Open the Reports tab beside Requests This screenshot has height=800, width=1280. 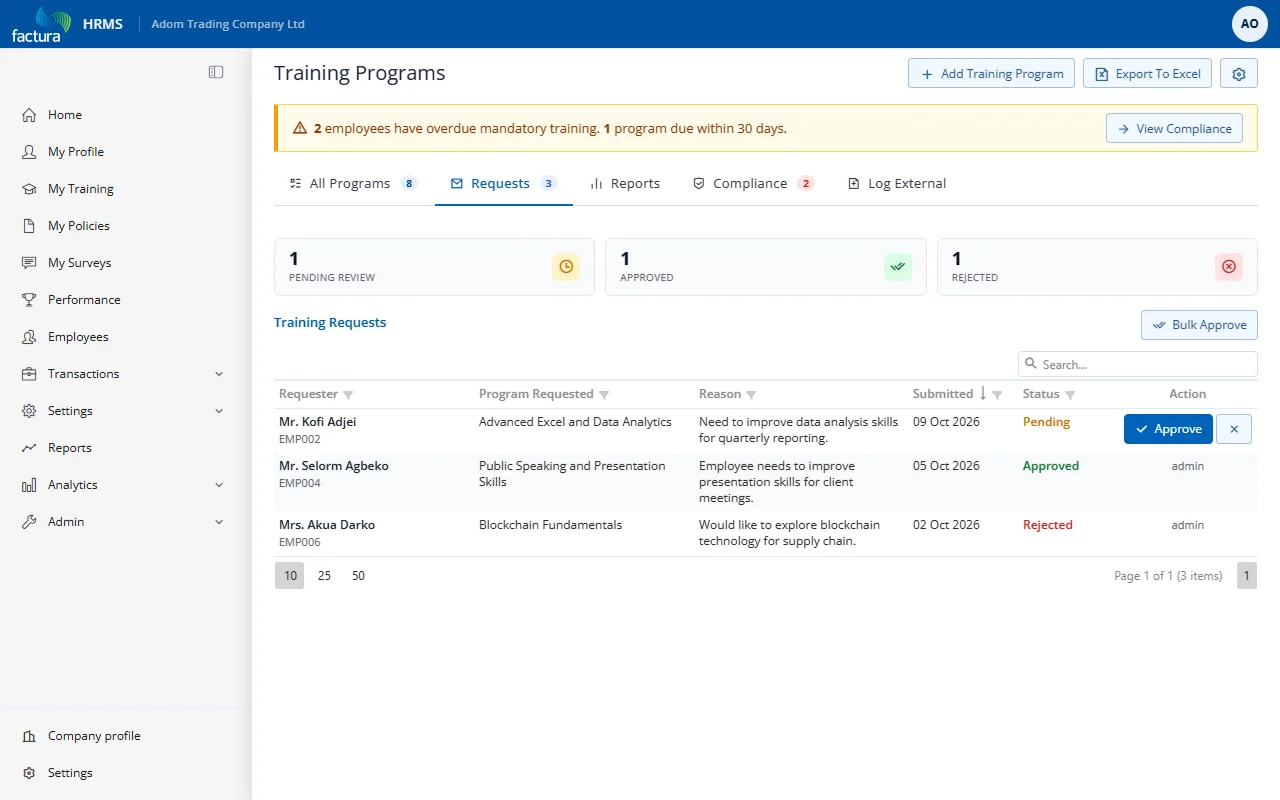pyautogui.click(x=625, y=184)
